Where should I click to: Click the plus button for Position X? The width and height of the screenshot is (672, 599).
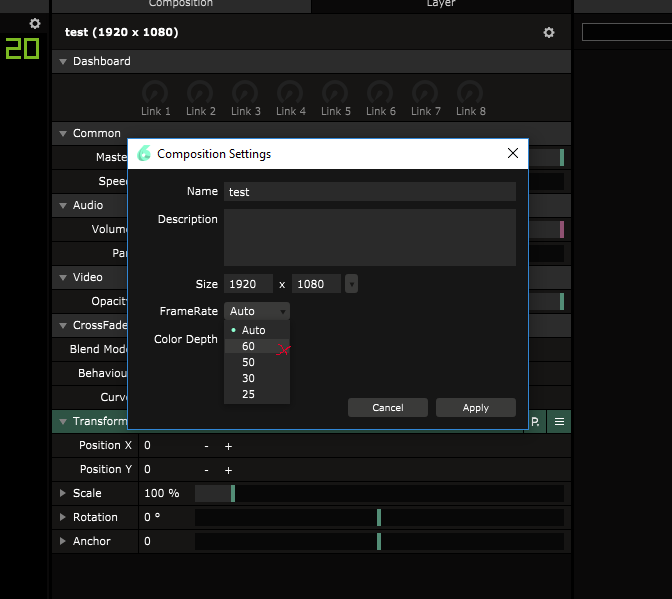[228, 445]
